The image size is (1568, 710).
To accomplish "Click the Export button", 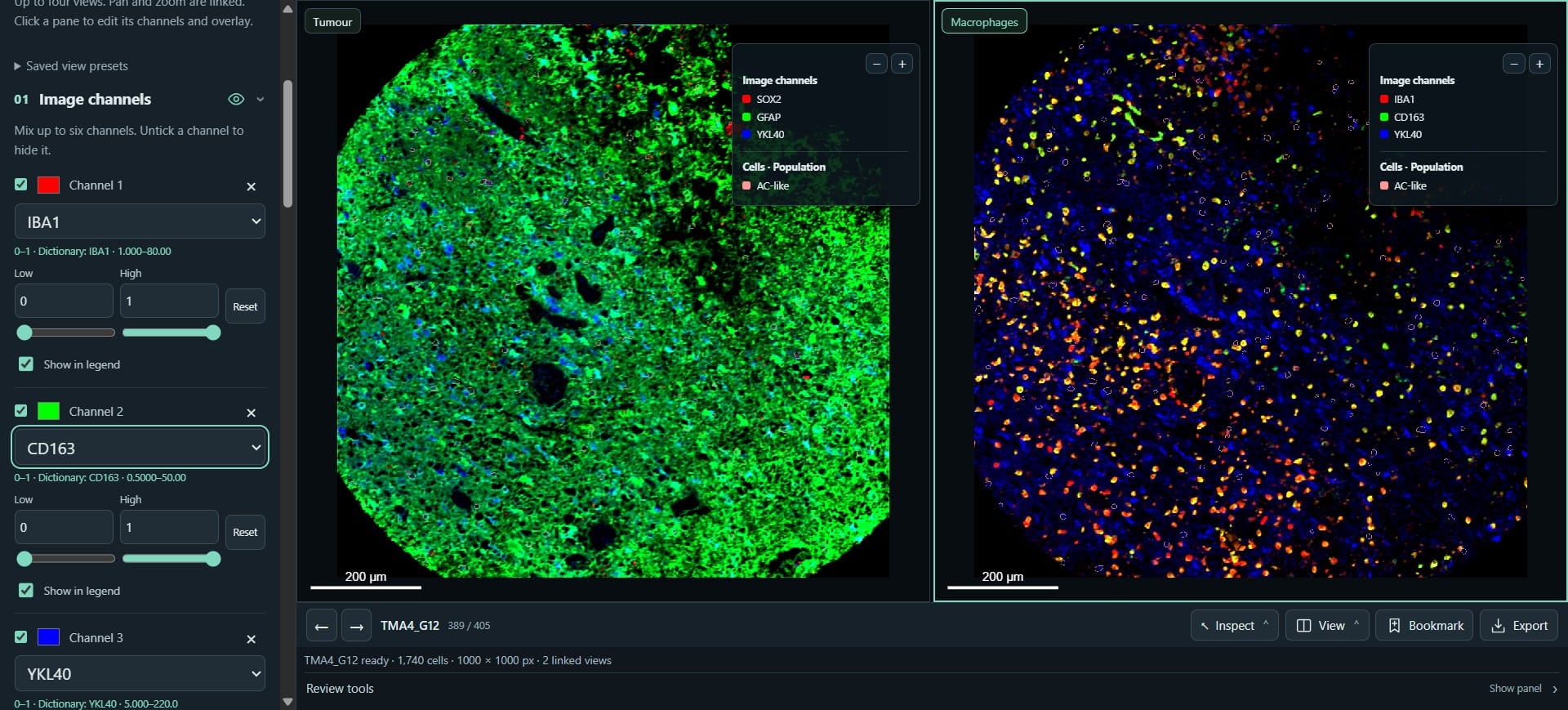I will tap(1519, 626).
